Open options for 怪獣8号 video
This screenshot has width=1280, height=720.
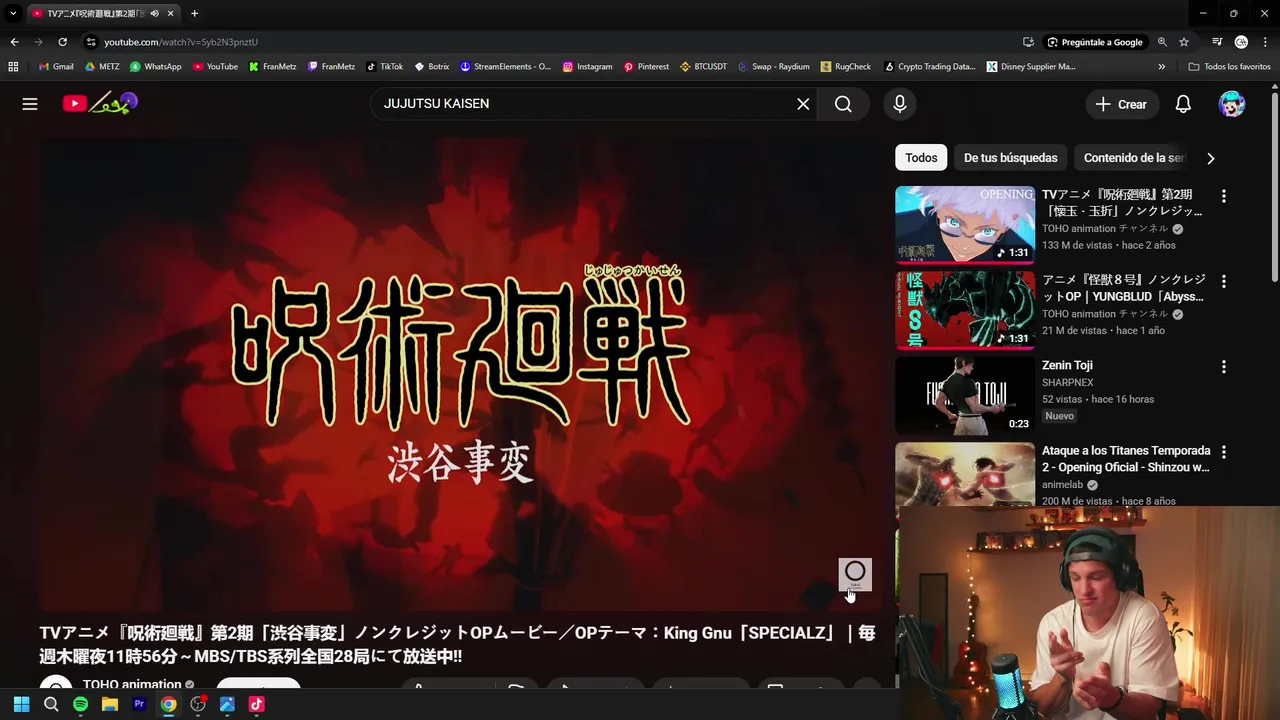1223,282
